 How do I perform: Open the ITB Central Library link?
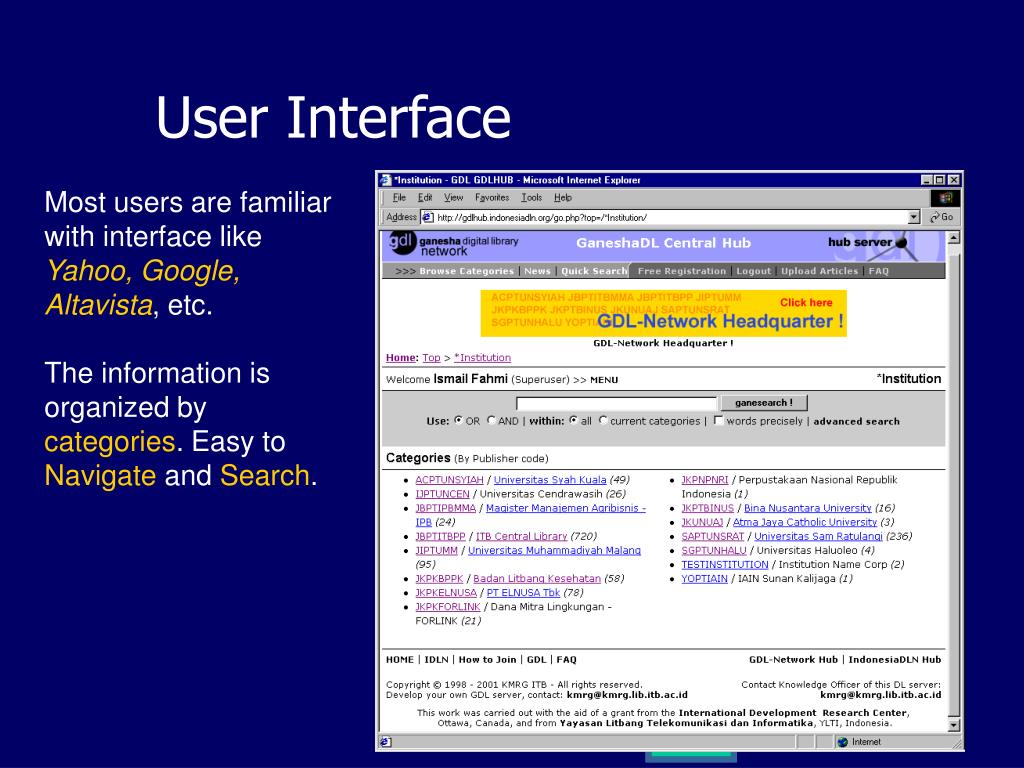pyautogui.click(x=521, y=536)
